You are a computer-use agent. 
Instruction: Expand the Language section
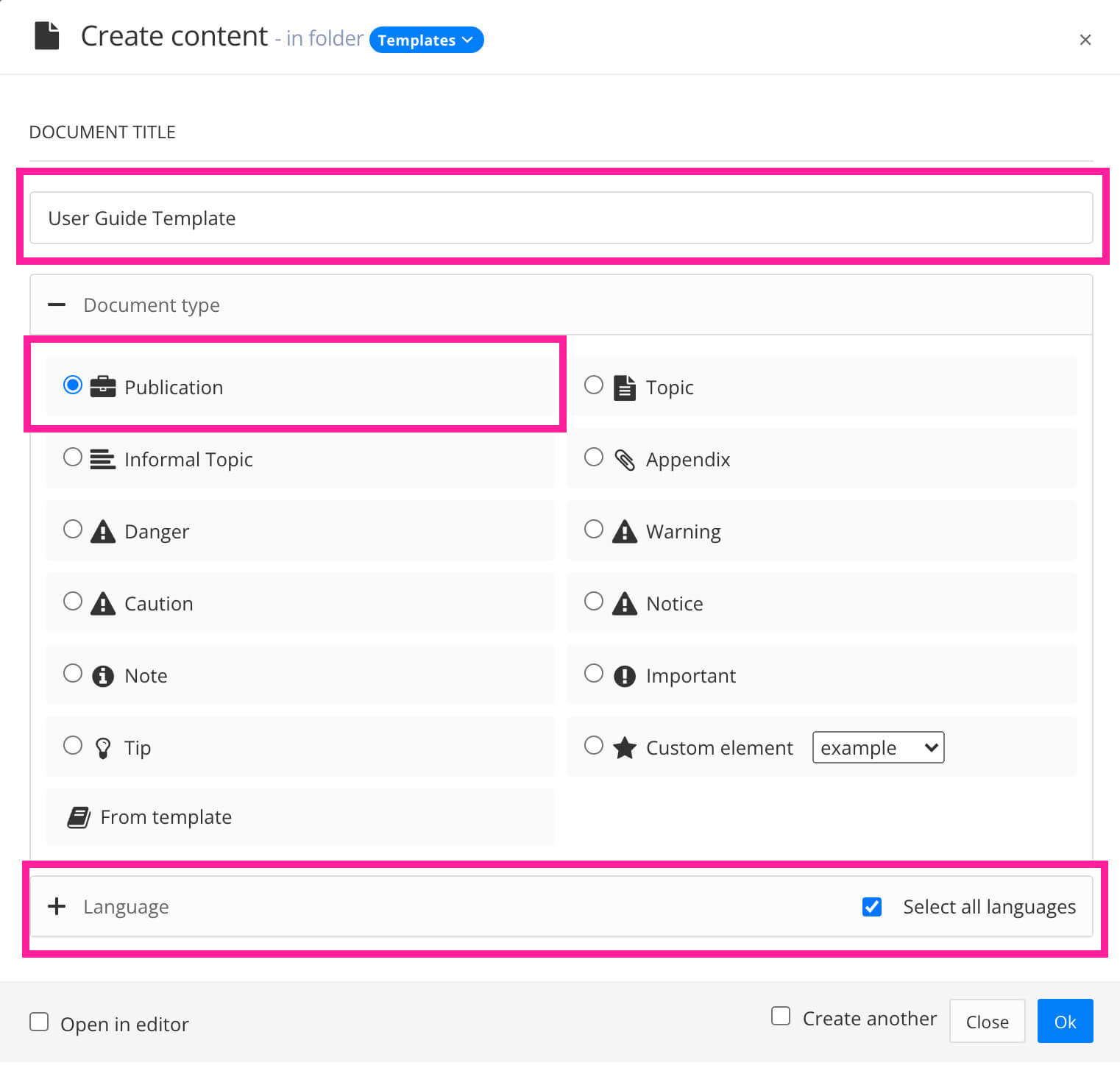(57, 906)
